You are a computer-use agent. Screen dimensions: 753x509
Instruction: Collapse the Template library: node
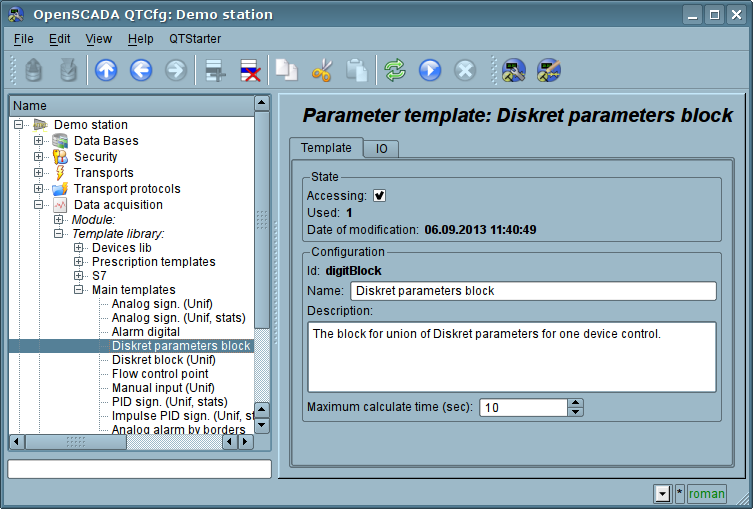pos(59,233)
